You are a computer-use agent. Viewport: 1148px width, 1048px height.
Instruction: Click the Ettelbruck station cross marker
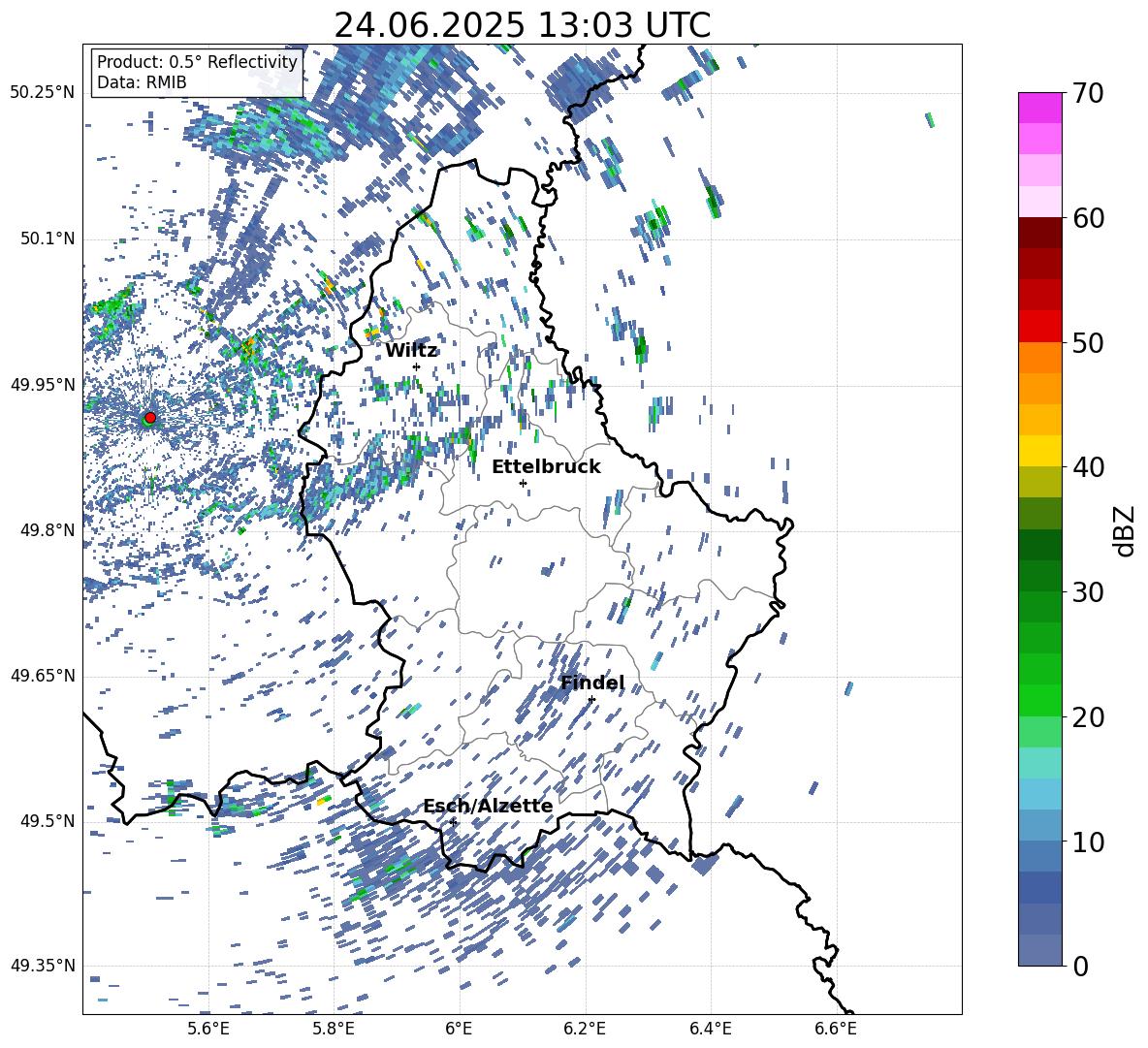click(523, 483)
